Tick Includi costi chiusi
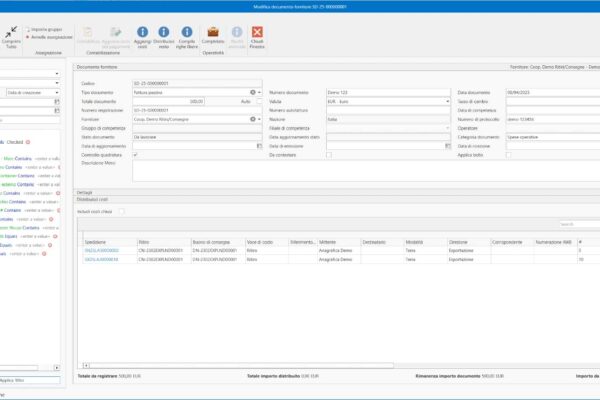This screenshot has height=400, width=600. click(x=121, y=211)
